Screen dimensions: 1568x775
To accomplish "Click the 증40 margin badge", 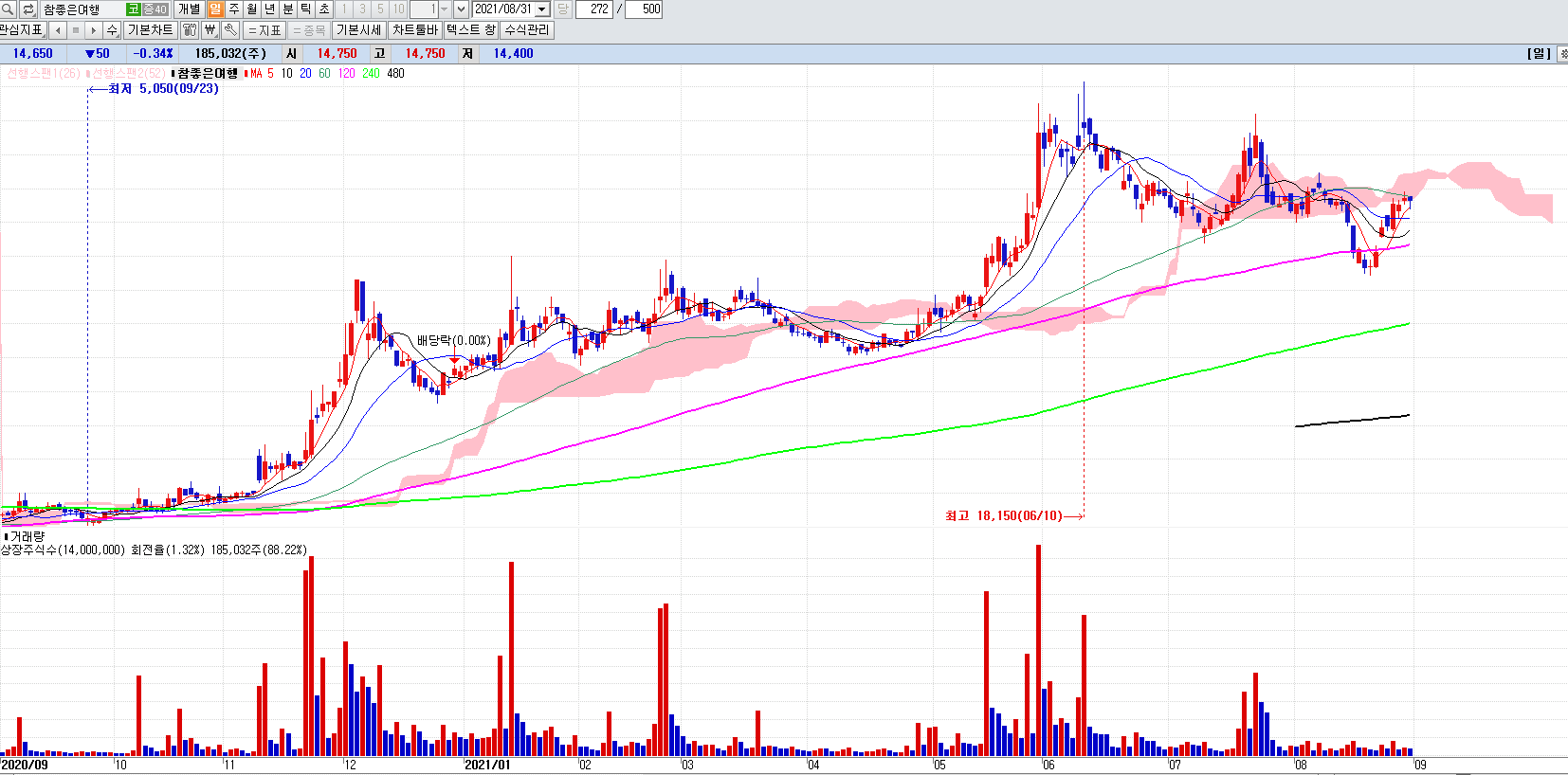I will tap(155, 9).
